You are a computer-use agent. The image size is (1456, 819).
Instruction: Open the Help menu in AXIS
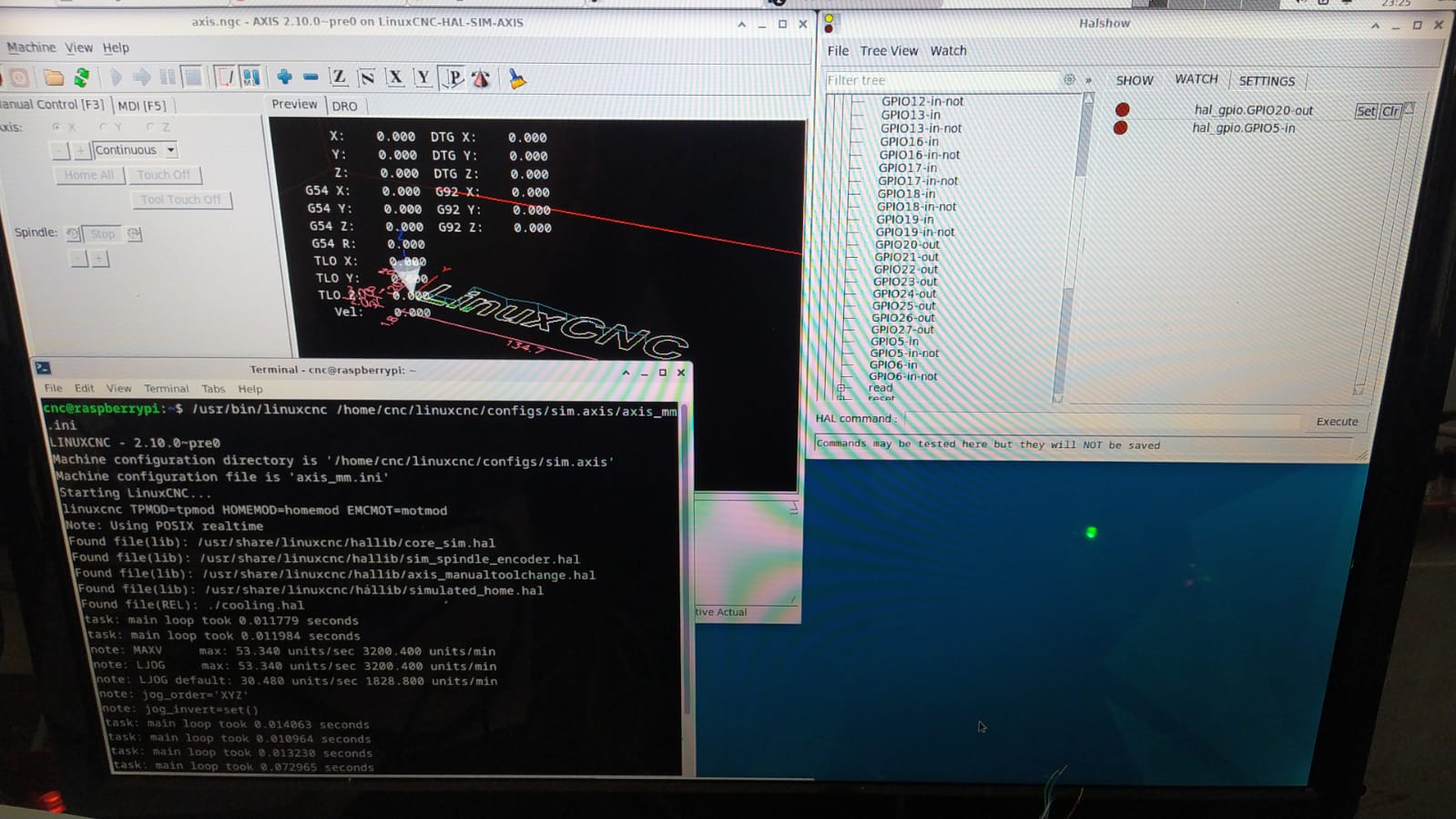click(116, 47)
